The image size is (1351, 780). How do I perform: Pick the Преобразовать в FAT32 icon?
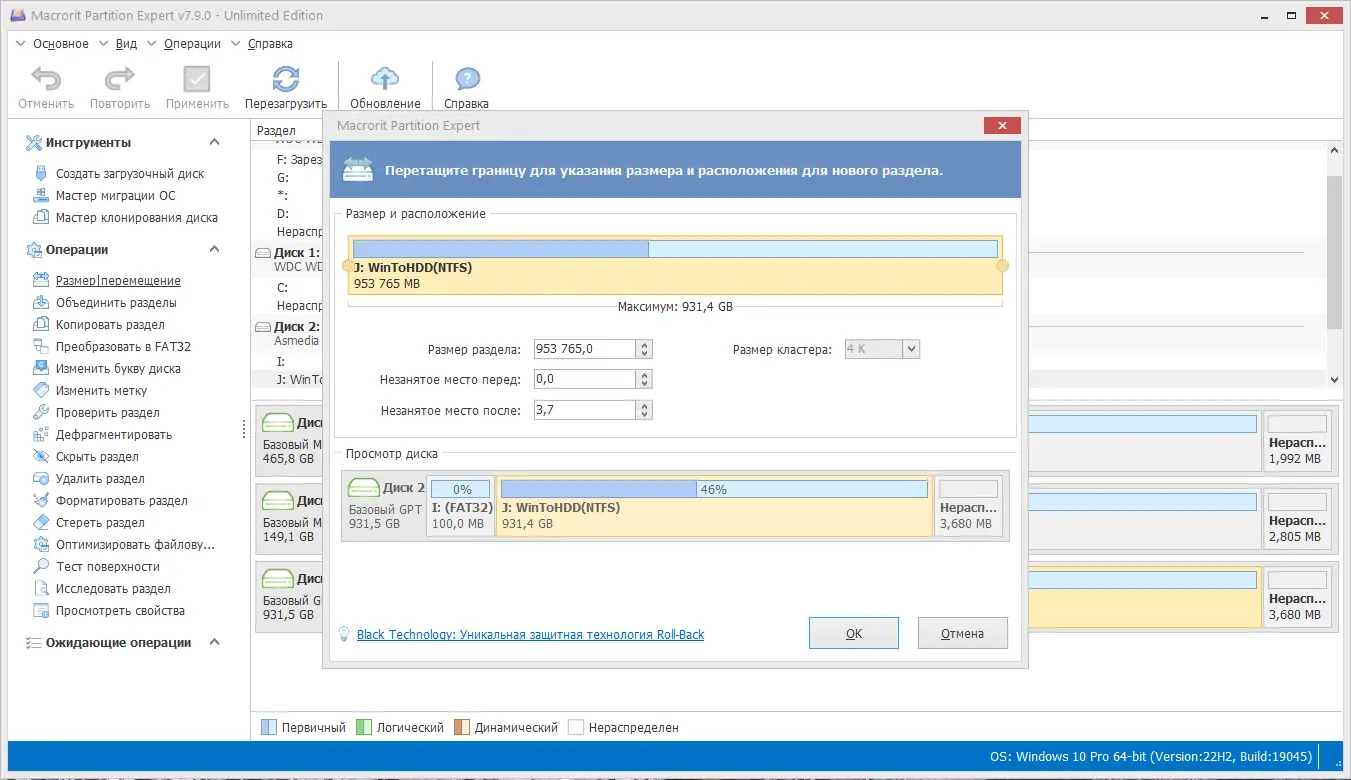coord(41,346)
